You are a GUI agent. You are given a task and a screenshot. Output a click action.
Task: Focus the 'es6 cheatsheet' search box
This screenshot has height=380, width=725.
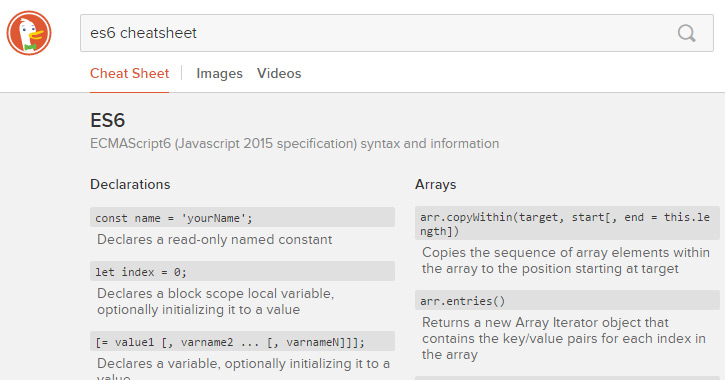[397, 33]
